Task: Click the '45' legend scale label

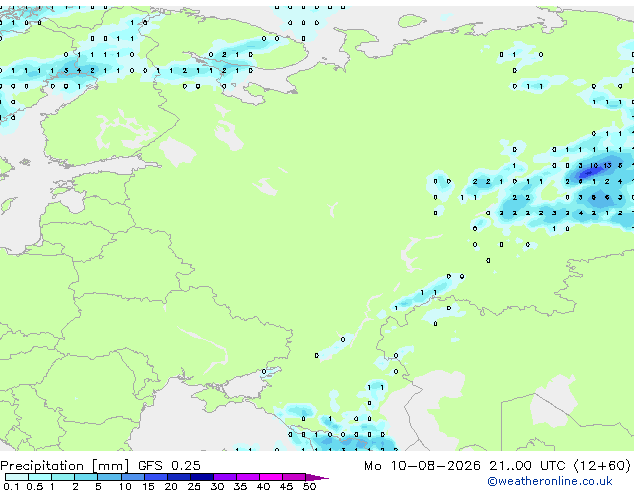Action: [x=286, y=486]
